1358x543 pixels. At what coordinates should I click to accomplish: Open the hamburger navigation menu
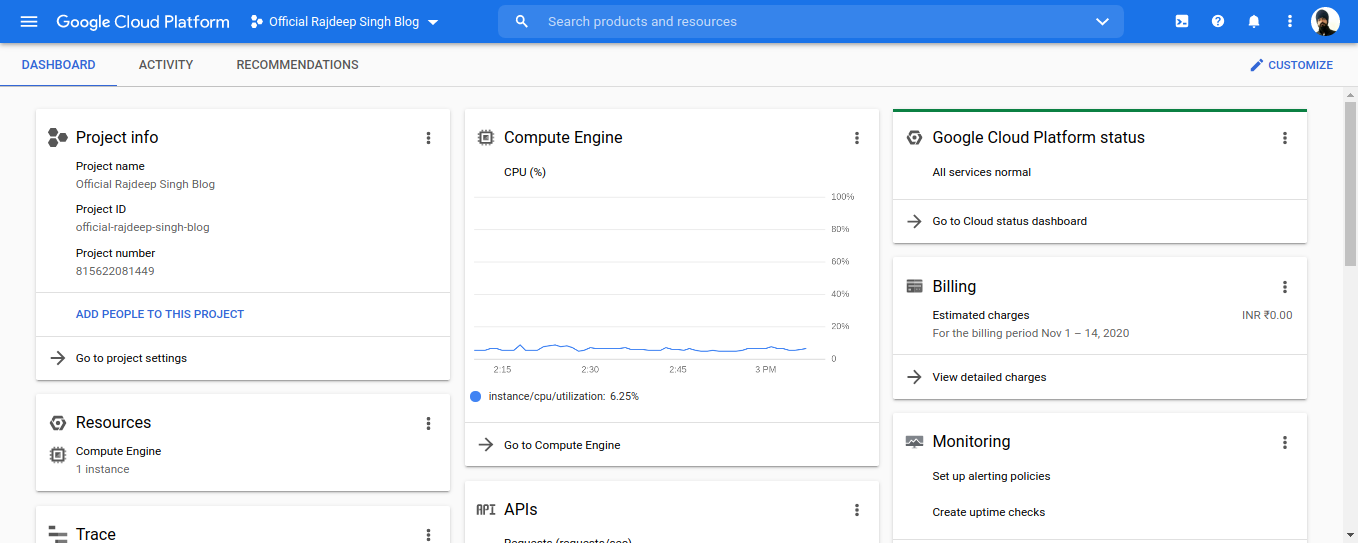tap(29, 22)
